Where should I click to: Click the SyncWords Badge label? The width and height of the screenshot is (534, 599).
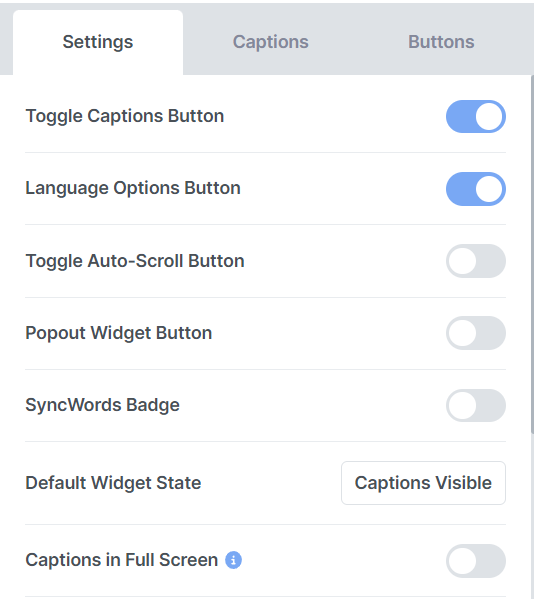click(102, 405)
